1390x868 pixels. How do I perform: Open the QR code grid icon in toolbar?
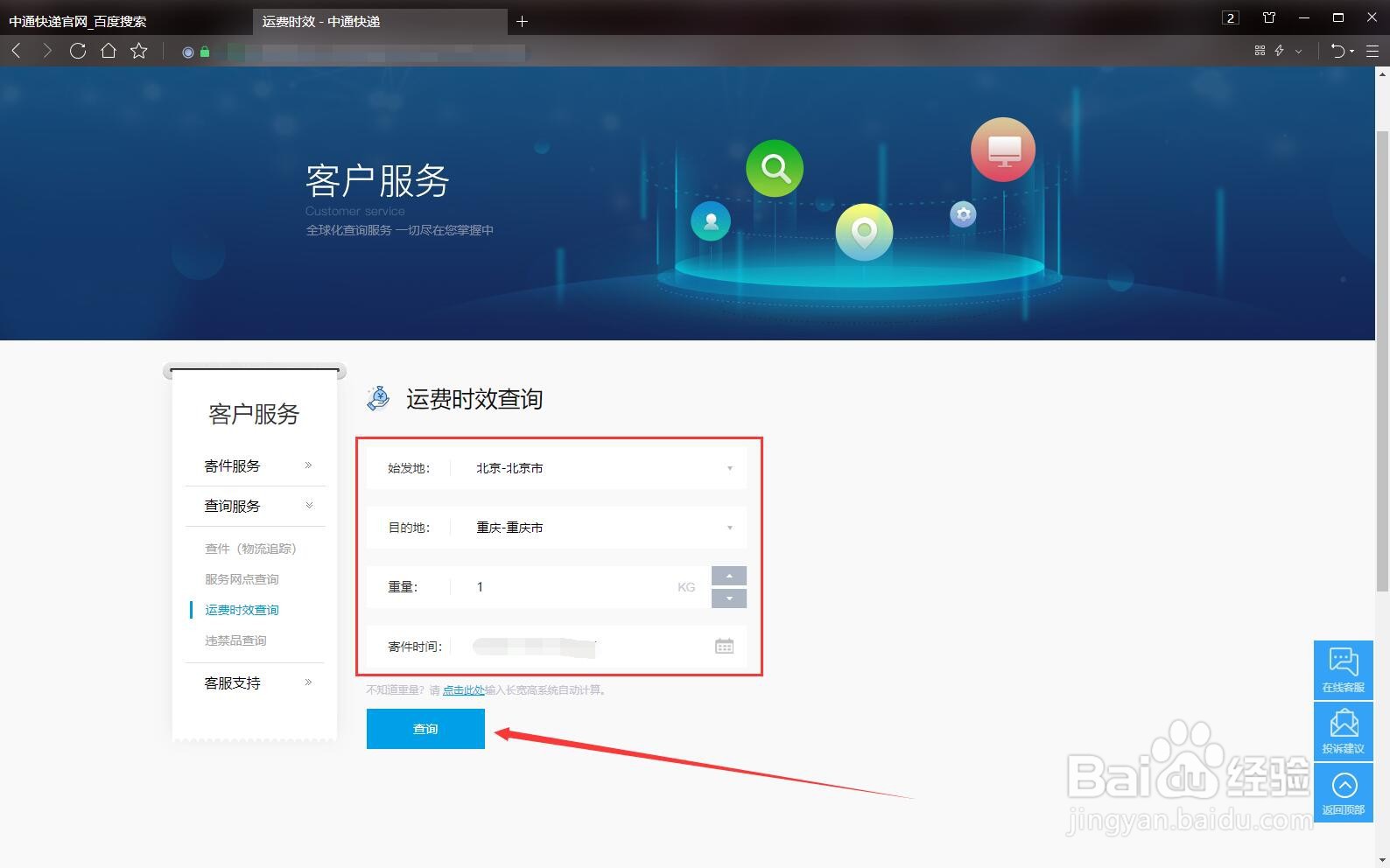(x=1260, y=51)
